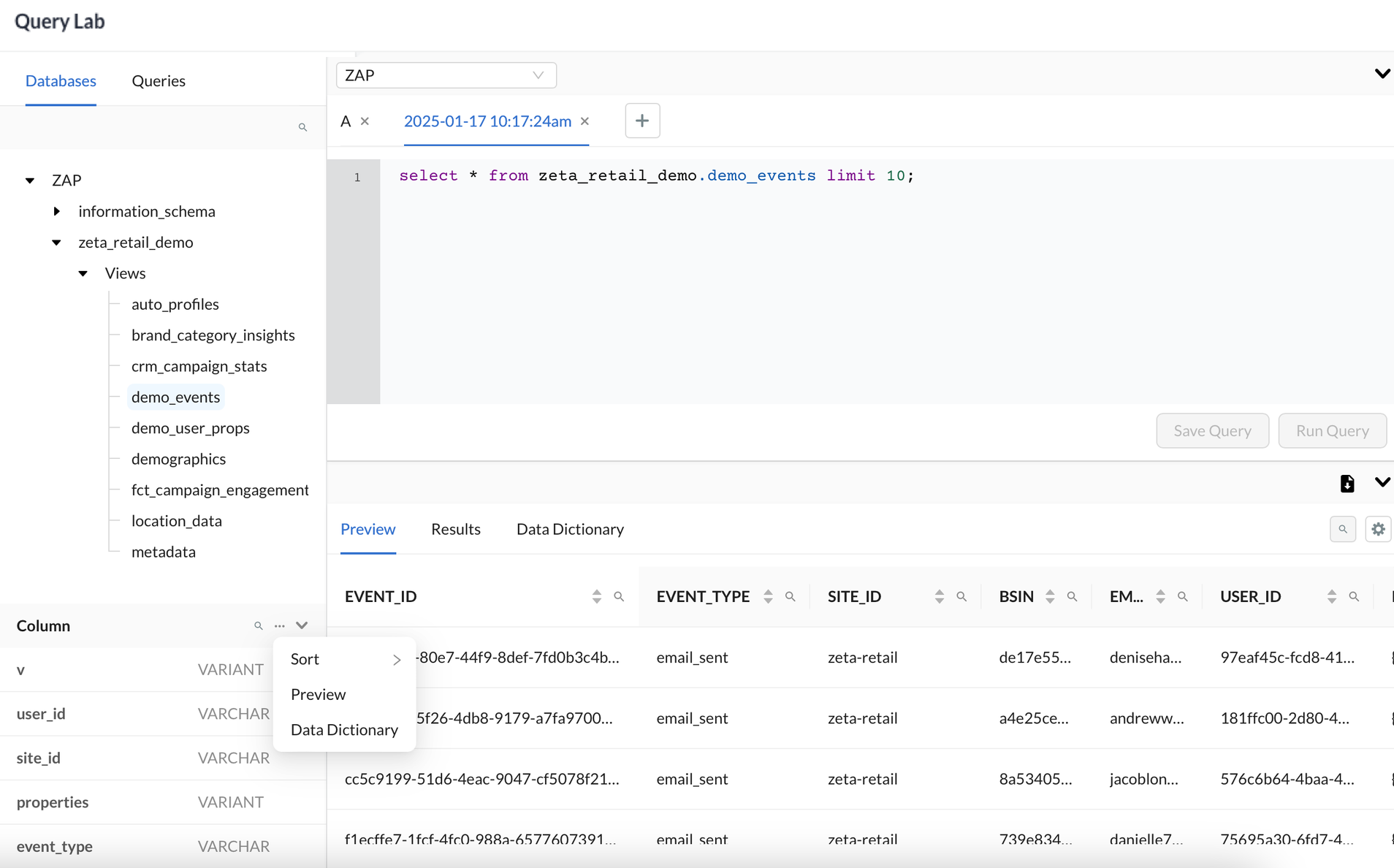The width and height of the screenshot is (1394, 868).
Task: Open the Results tab
Action: tap(456, 529)
